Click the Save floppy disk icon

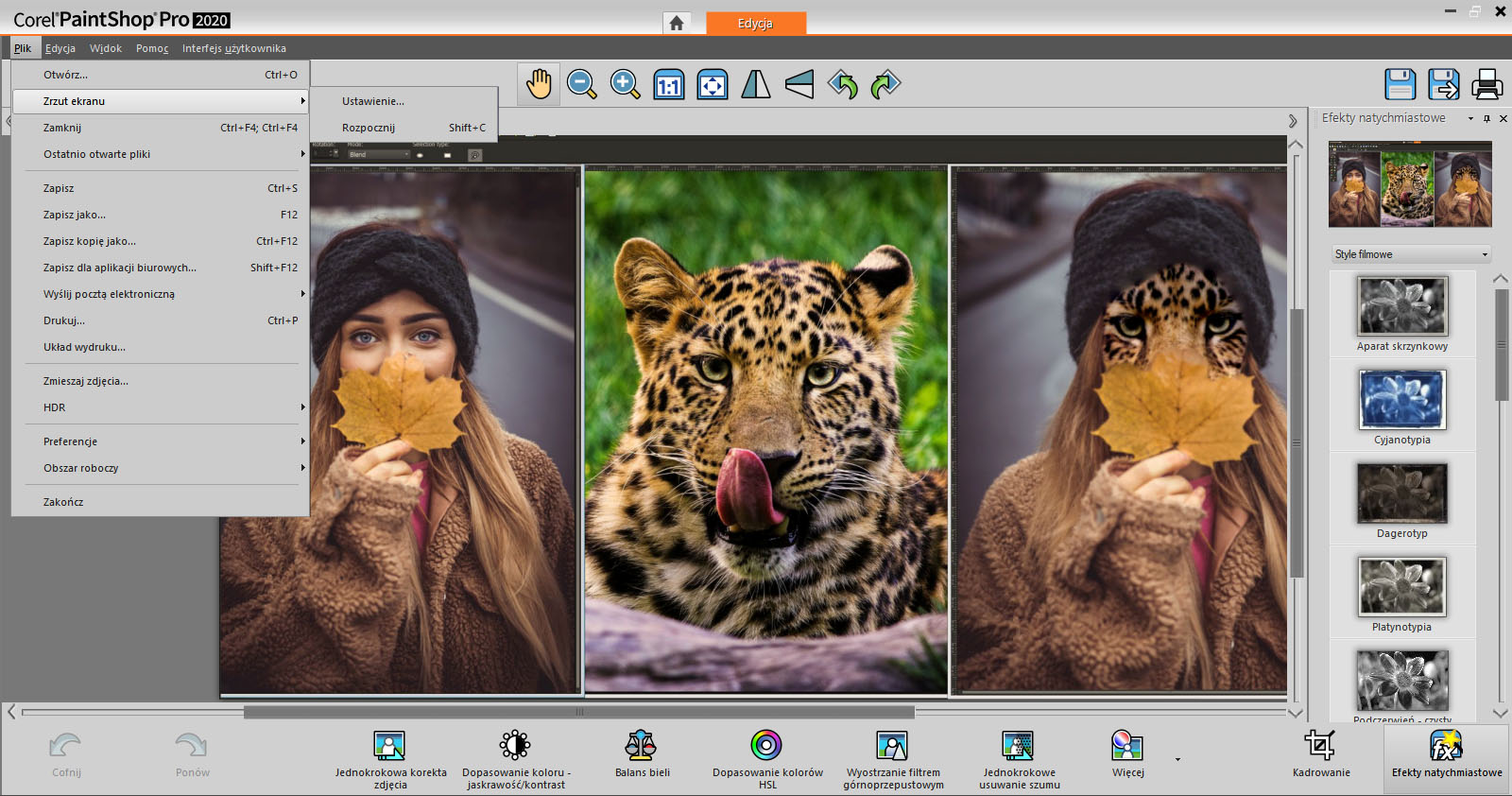click(1400, 84)
